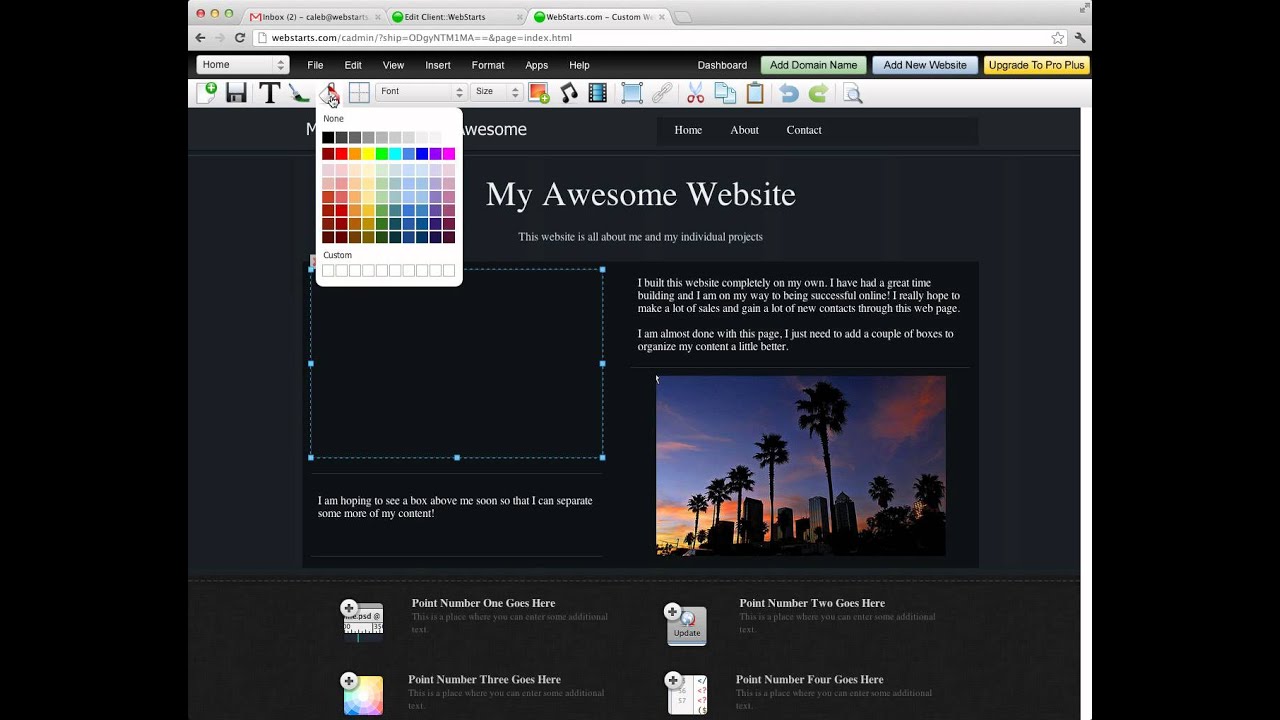Save the page with floppy disk icon
1280x720 pixels.
(x=236, y=93)
